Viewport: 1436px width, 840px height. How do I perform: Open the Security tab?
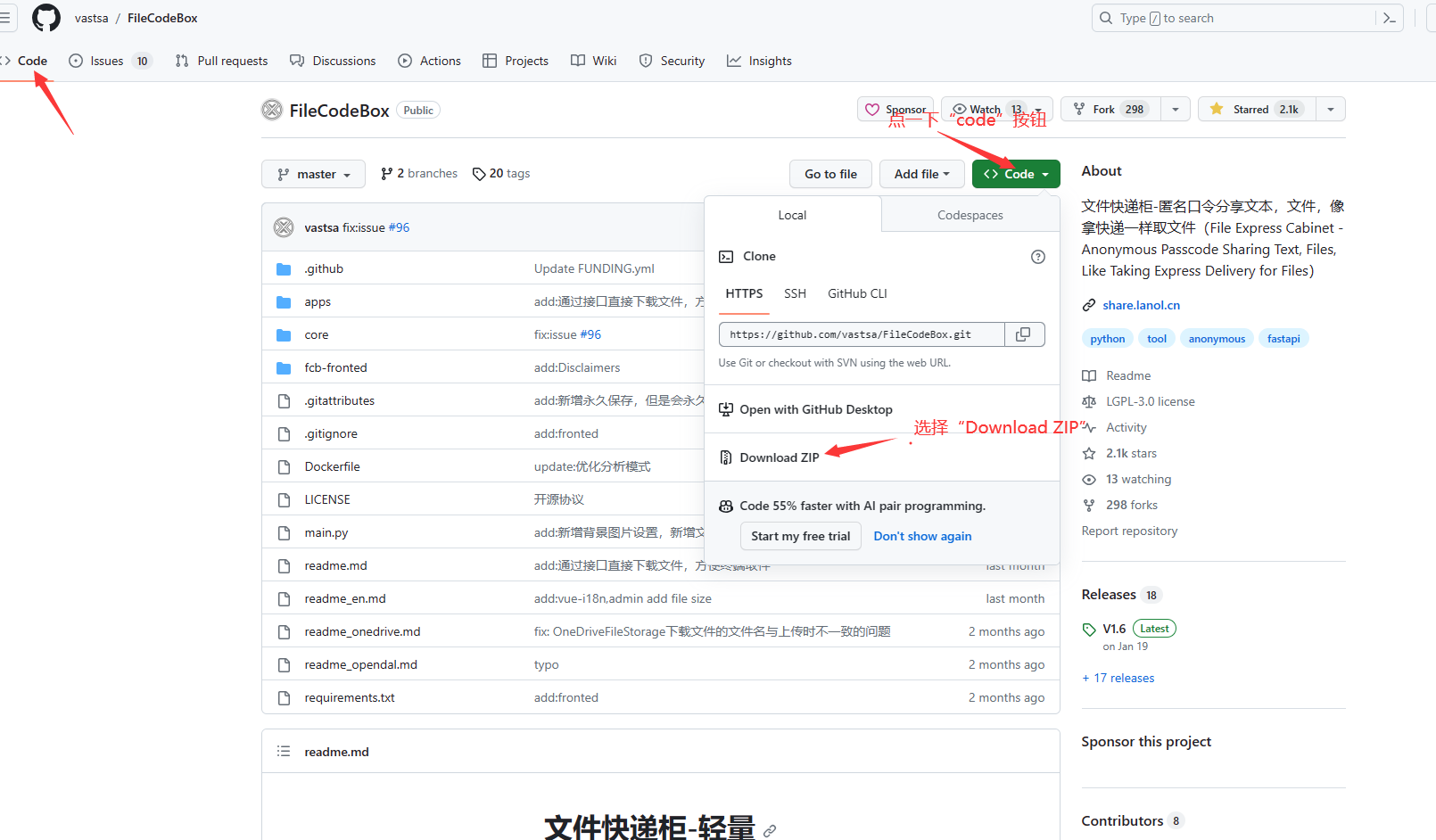(x=672, y=61)
